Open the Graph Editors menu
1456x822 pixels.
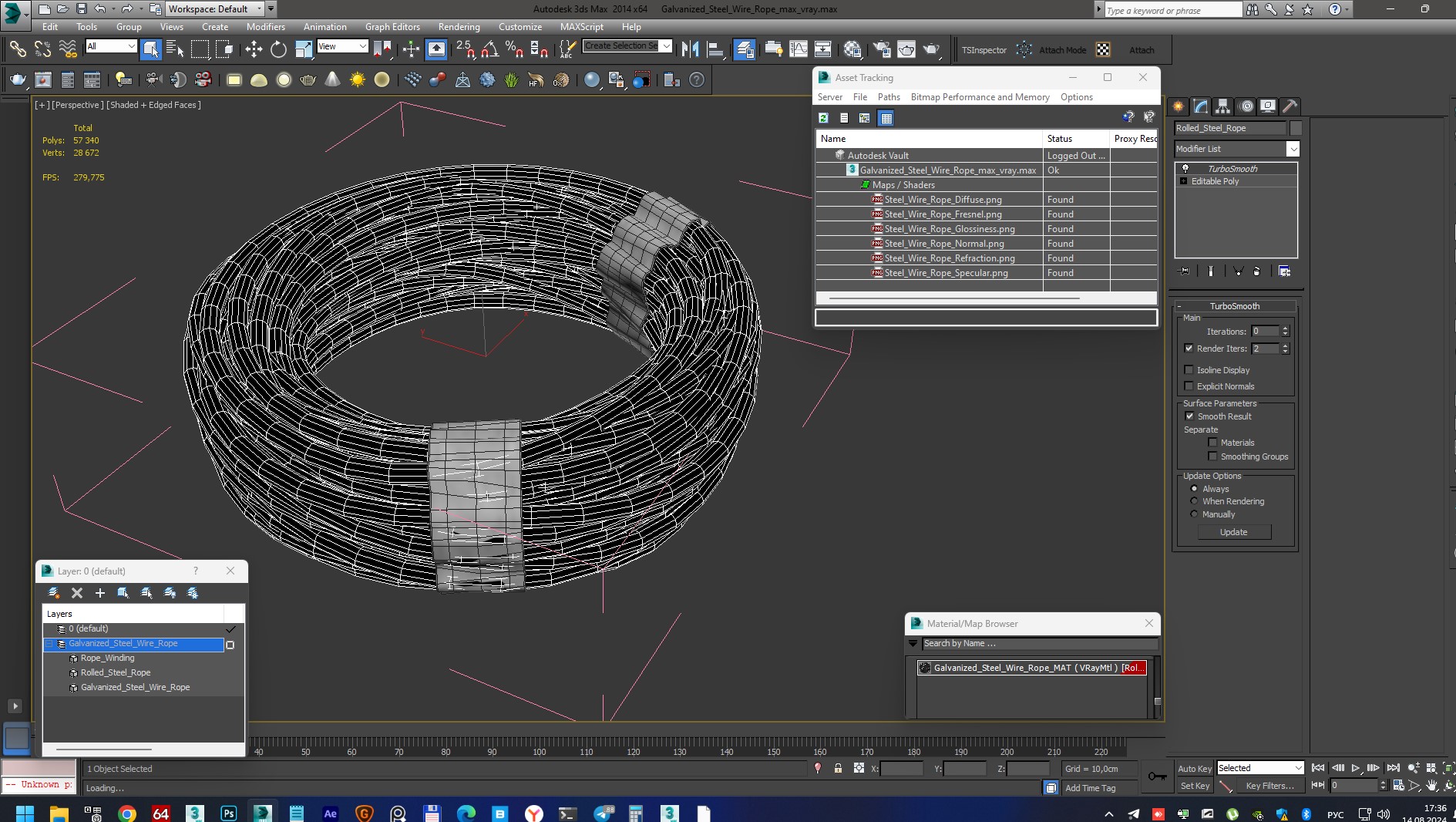click(392, 27)
